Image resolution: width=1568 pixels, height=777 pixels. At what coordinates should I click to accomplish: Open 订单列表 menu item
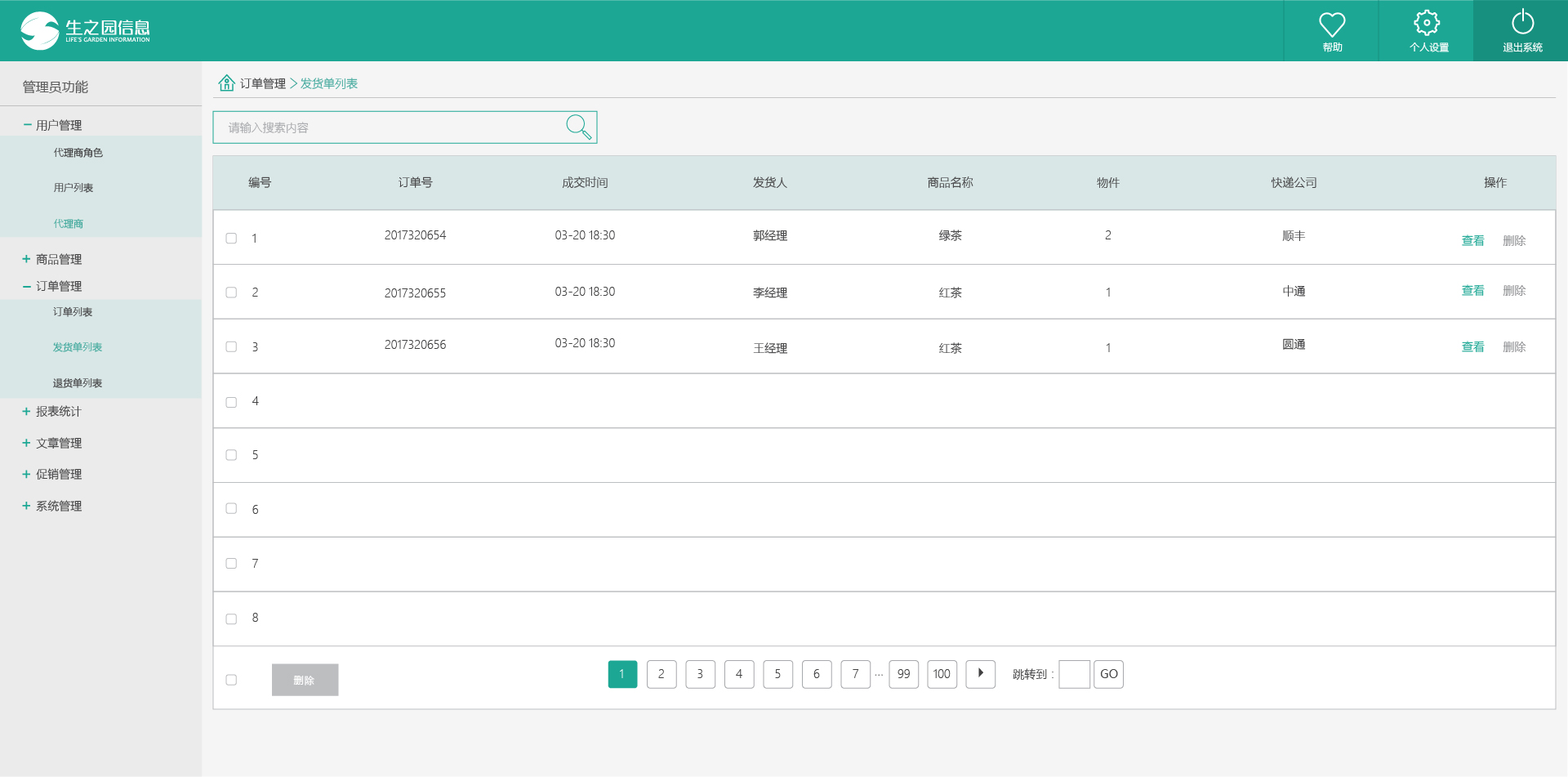[x=73, y=312]
